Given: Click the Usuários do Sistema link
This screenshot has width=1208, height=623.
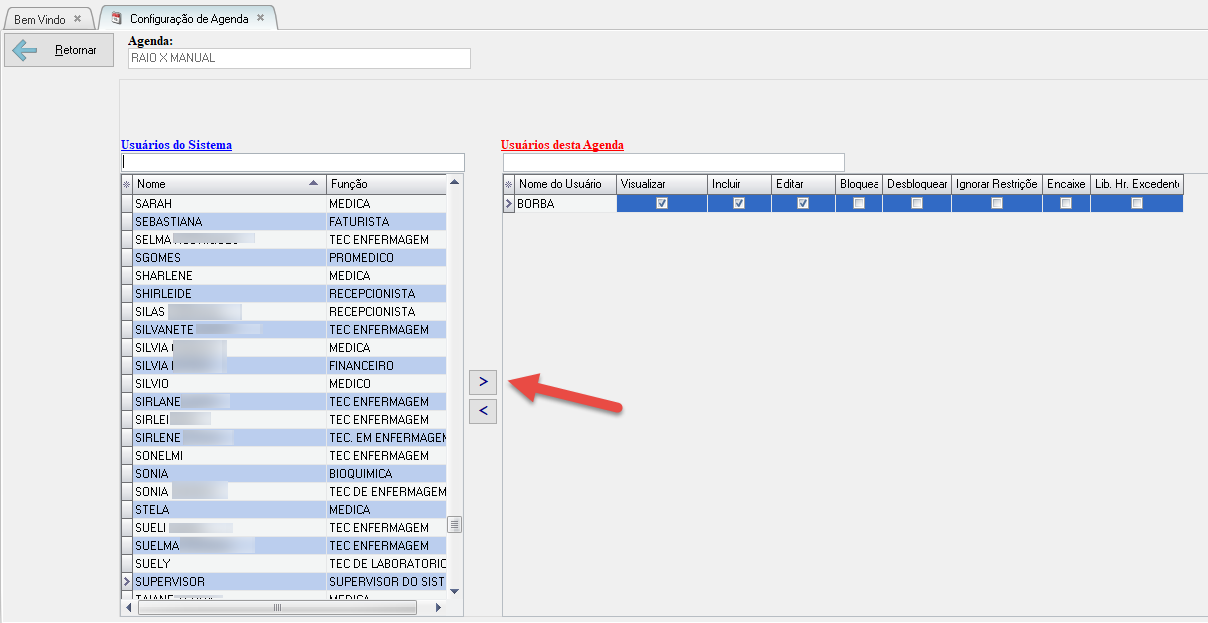Looking at the screenshot, I should click(x=176, y=145).
